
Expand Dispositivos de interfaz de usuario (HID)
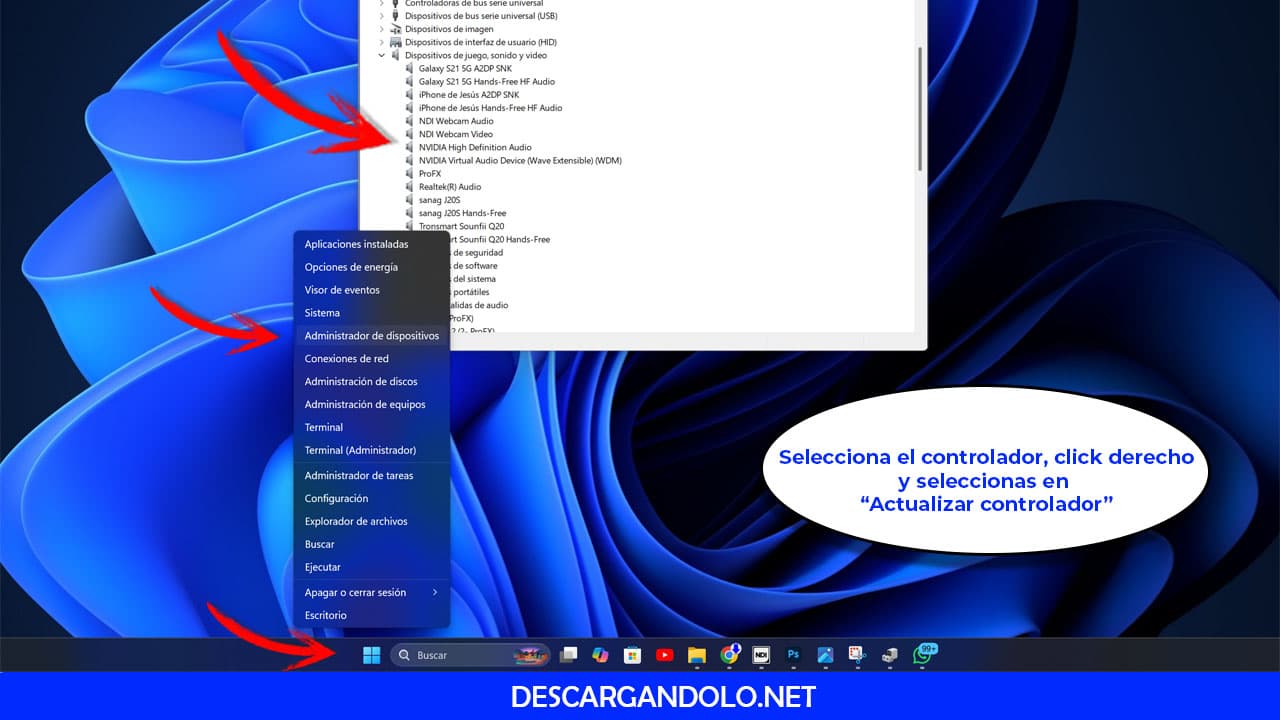382,42
